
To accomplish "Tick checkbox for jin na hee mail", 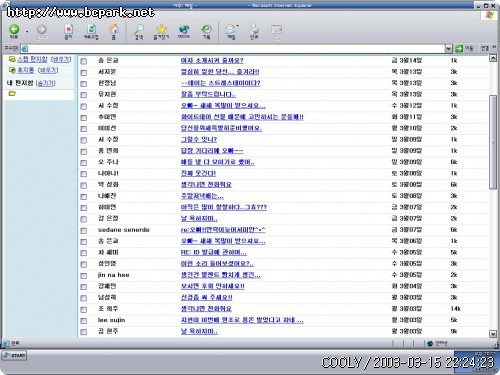I will click(x=84, y=276).
